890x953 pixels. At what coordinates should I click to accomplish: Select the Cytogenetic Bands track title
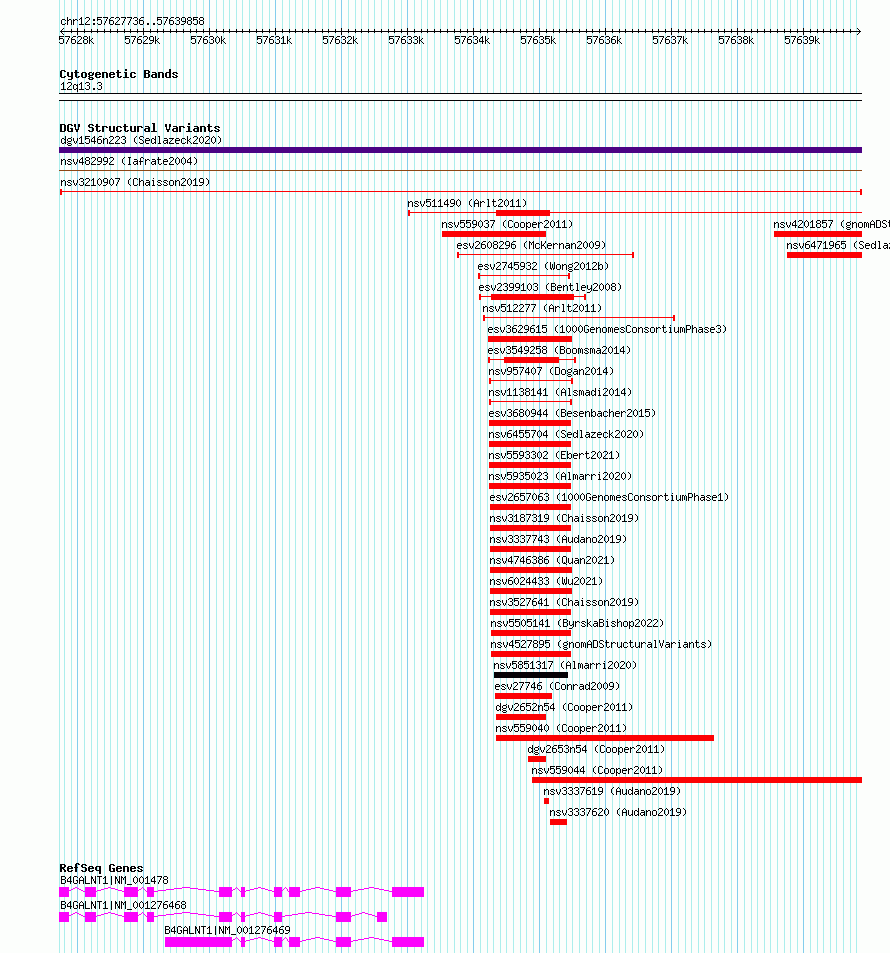119,74
